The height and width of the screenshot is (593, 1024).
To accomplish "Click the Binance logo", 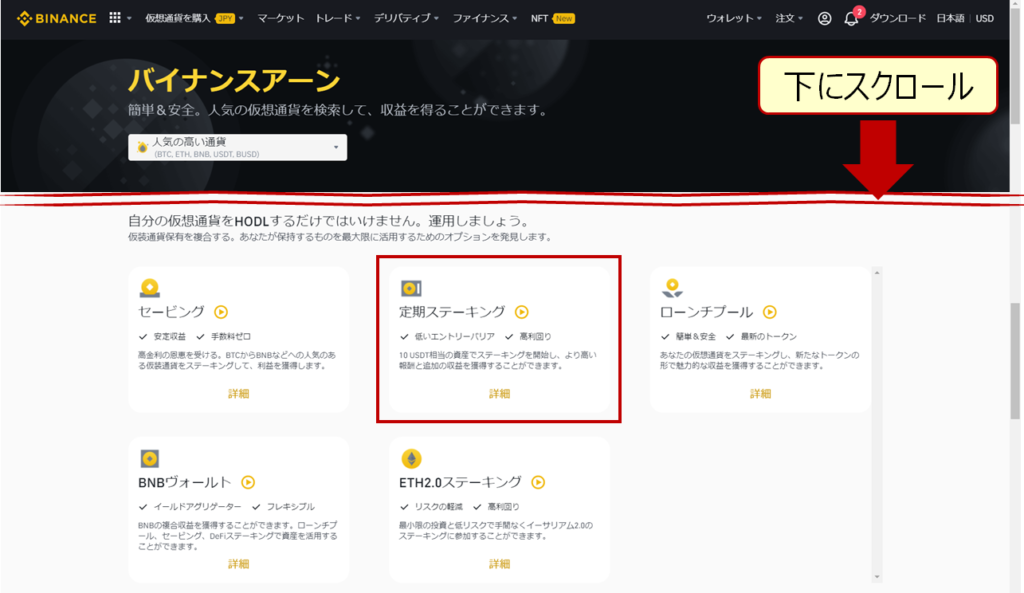I will 57,18.
